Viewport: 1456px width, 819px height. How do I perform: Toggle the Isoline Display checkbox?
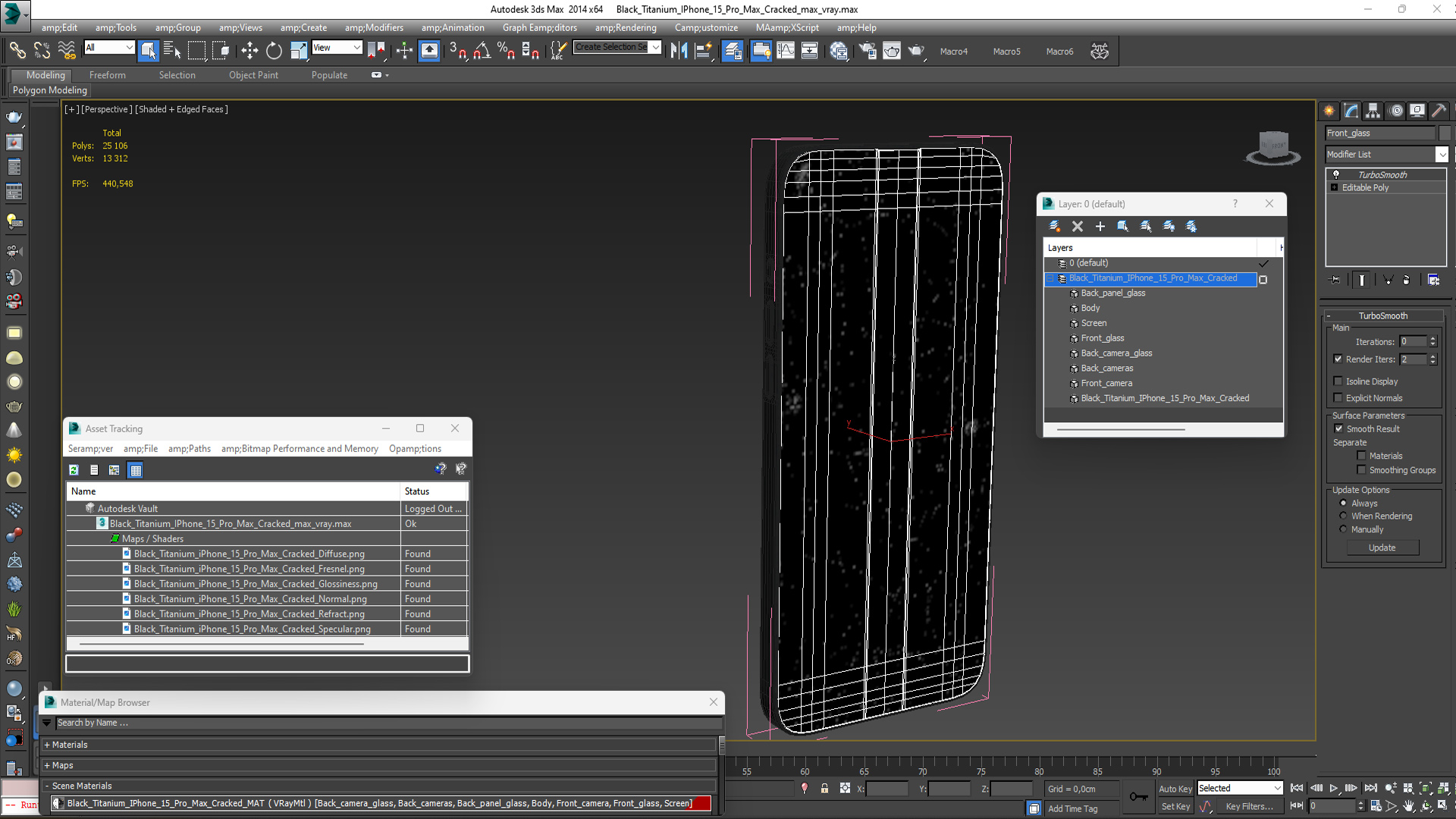click(x=1338, y=381)
